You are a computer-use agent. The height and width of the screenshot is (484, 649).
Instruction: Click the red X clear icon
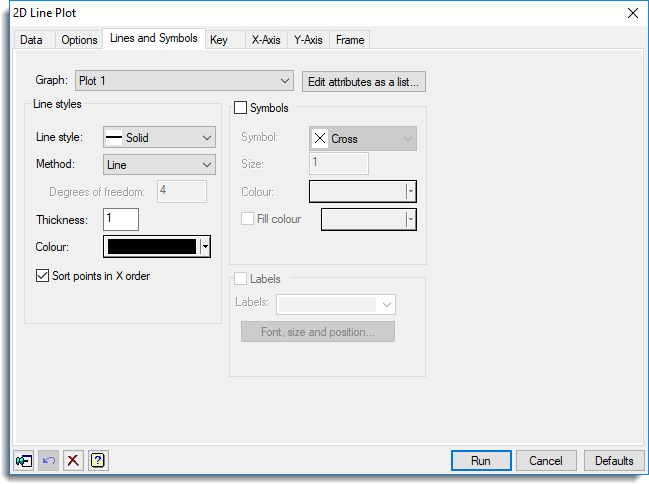73,461
